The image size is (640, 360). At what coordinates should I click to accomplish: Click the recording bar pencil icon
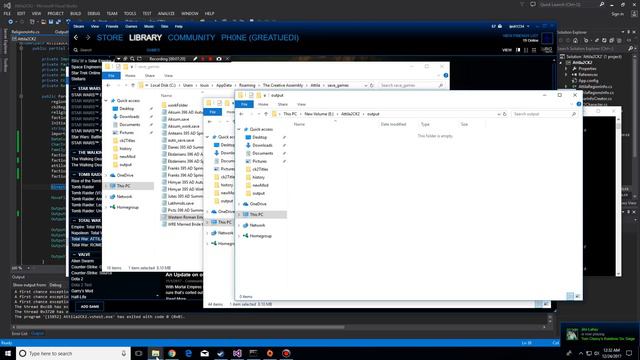pos(195,59)
